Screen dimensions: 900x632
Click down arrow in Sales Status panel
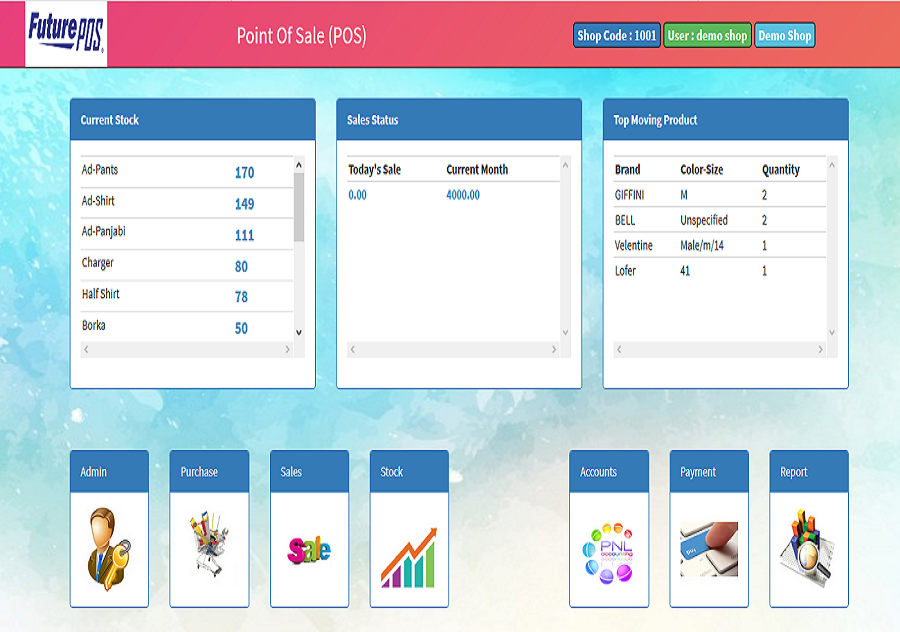565,333
